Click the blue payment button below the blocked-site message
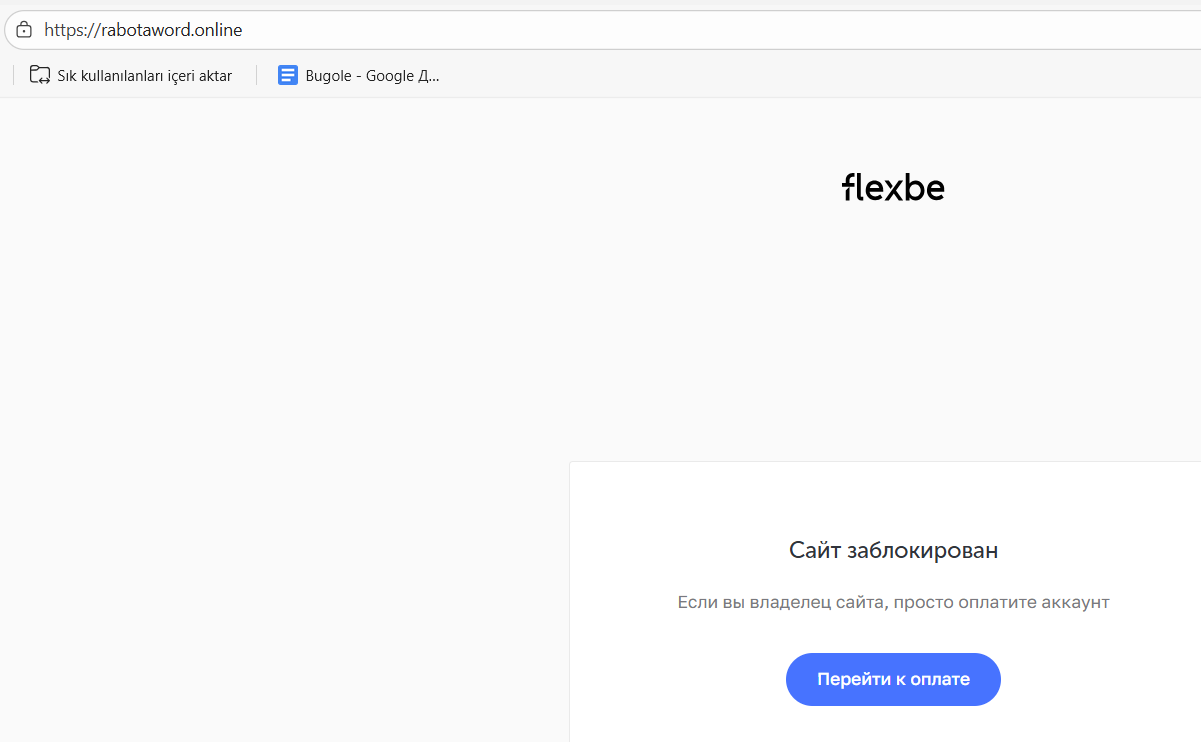This screenshot has width=1201, height=742. [x=892, y=679]
